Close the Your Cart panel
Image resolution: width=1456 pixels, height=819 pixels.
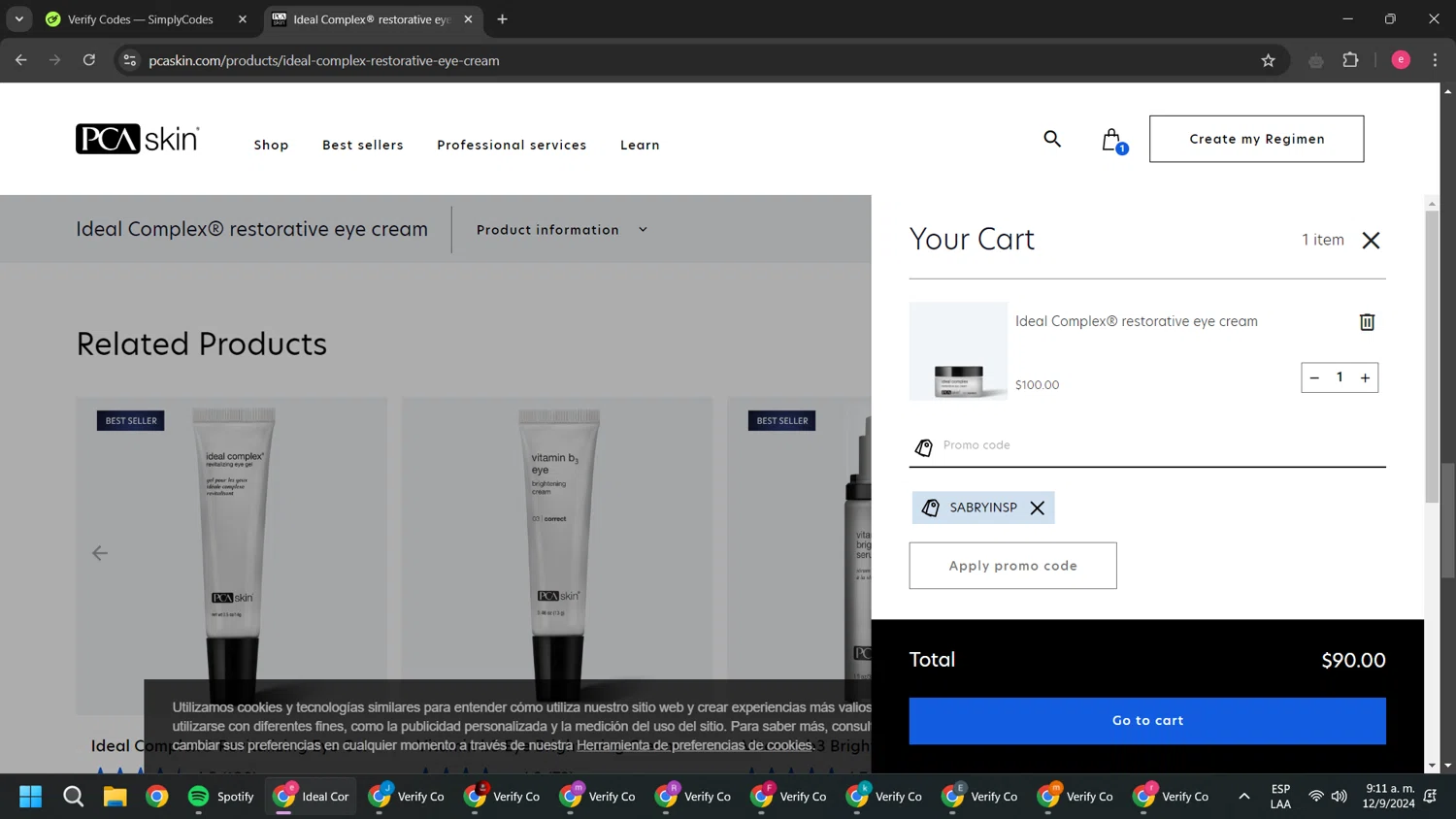pos(1371,240)
